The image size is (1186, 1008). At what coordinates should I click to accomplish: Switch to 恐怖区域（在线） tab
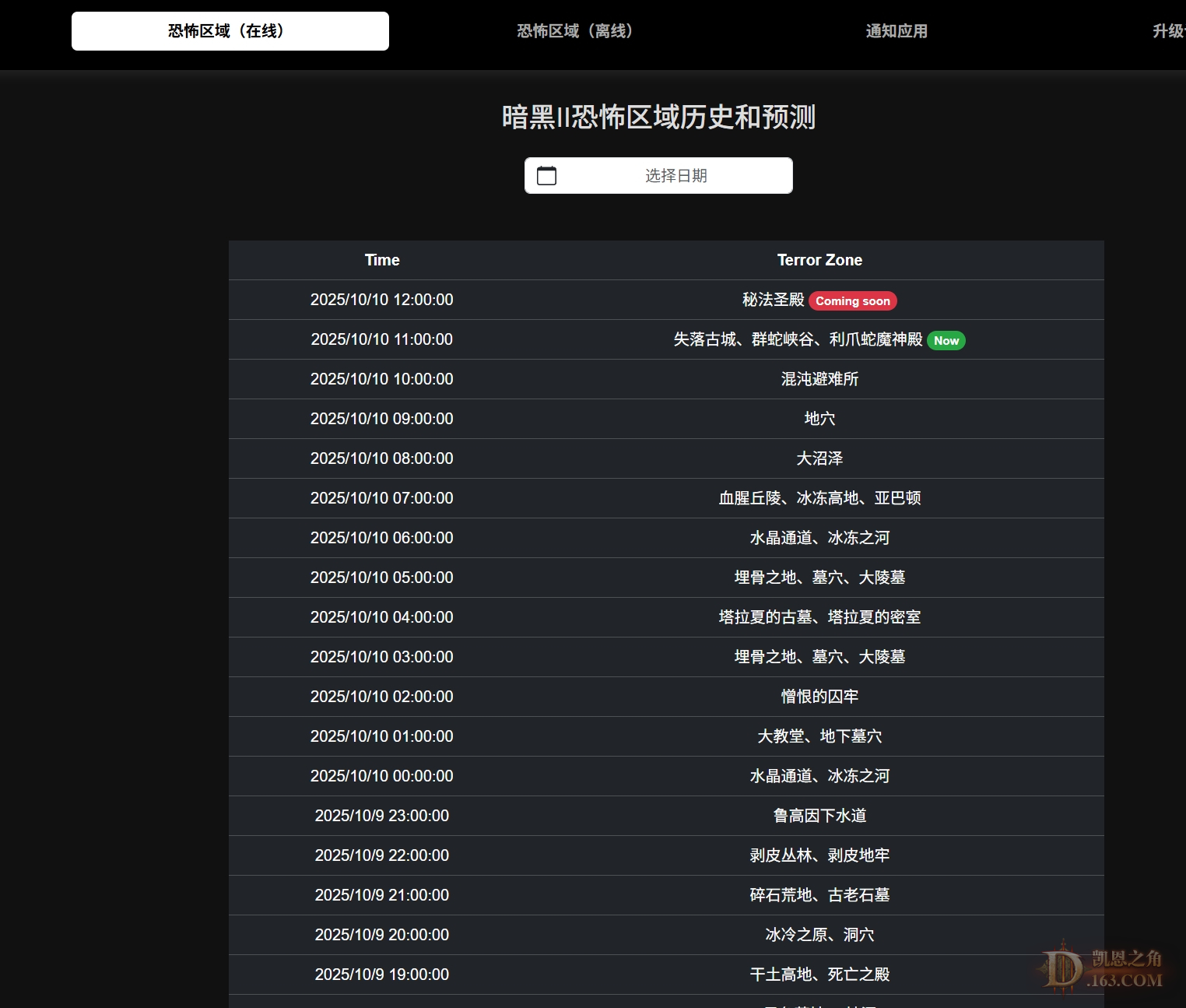tap(230, 31)
